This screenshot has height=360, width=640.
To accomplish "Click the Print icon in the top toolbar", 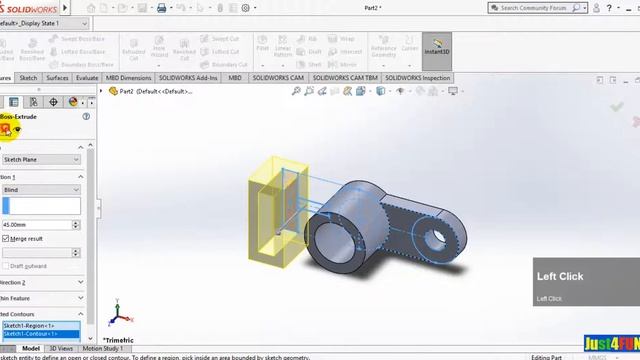I will pos(162,8).
